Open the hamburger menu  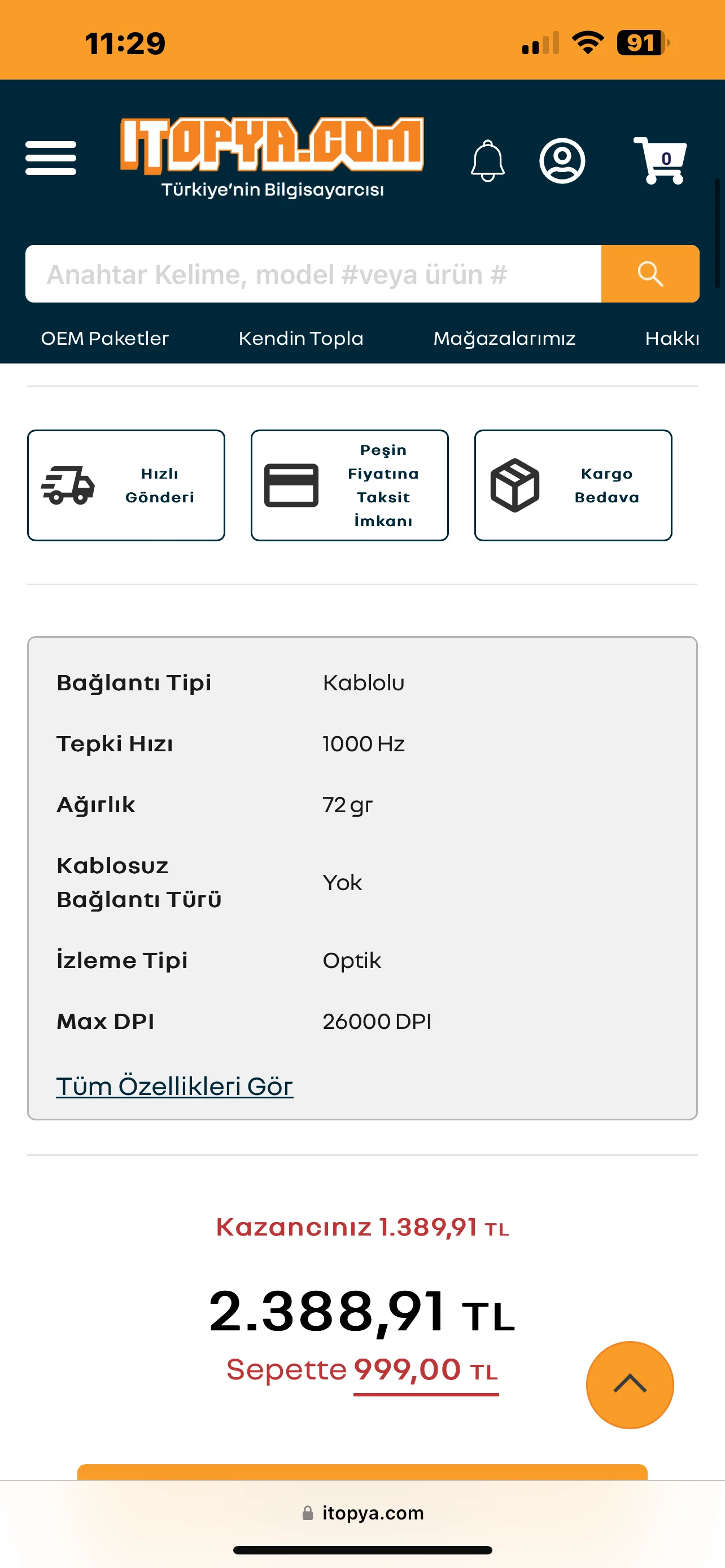[50, 158]
